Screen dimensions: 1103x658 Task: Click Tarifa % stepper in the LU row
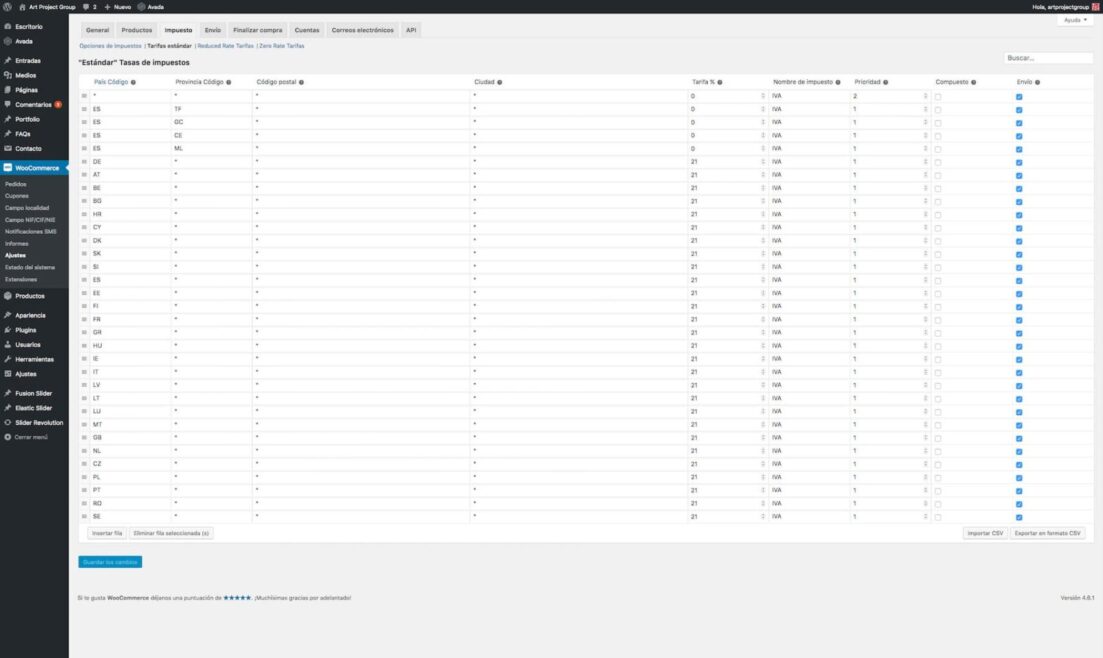[763, 411]
